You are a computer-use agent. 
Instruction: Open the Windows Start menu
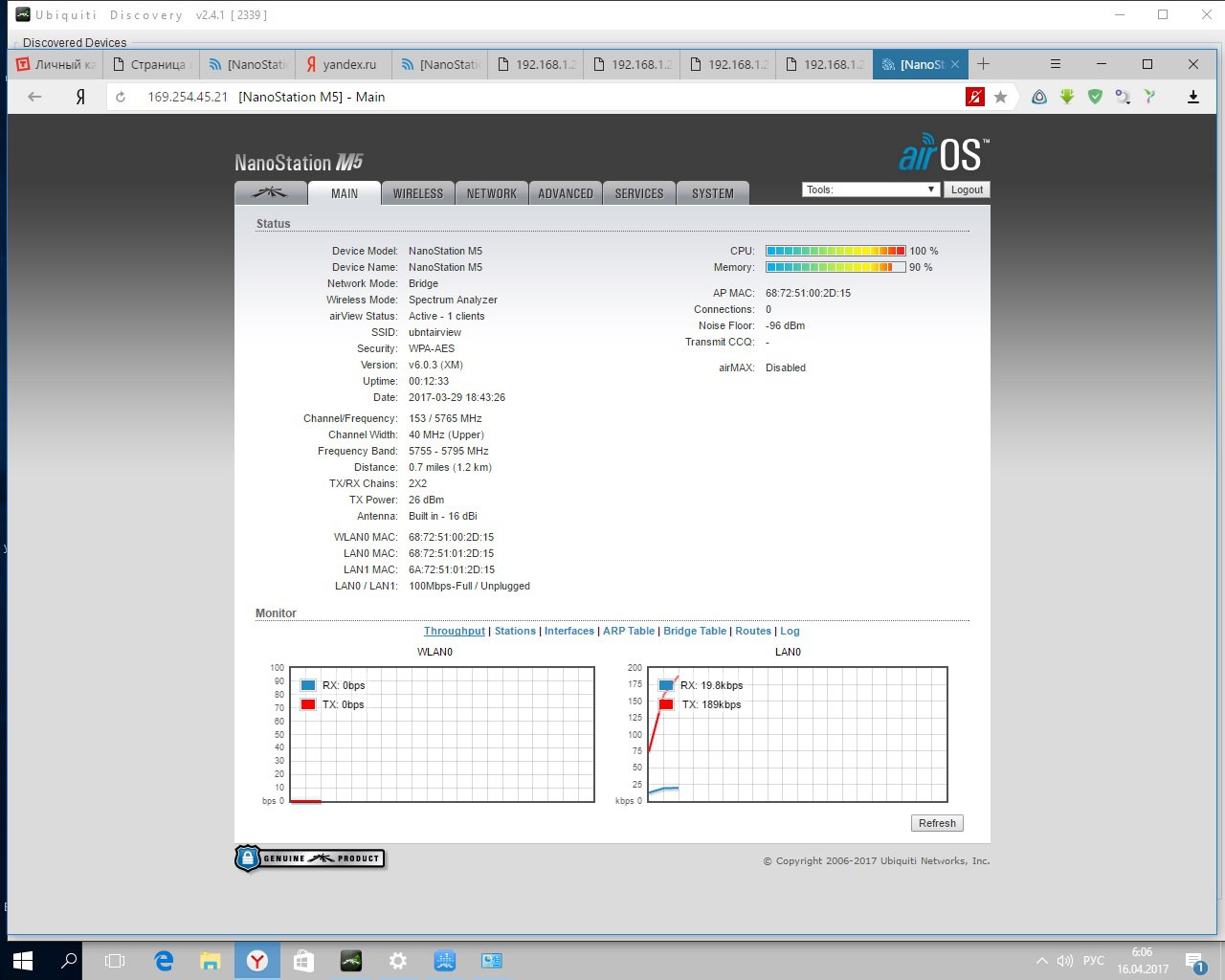pyautogui.click(x=23, y=961)
